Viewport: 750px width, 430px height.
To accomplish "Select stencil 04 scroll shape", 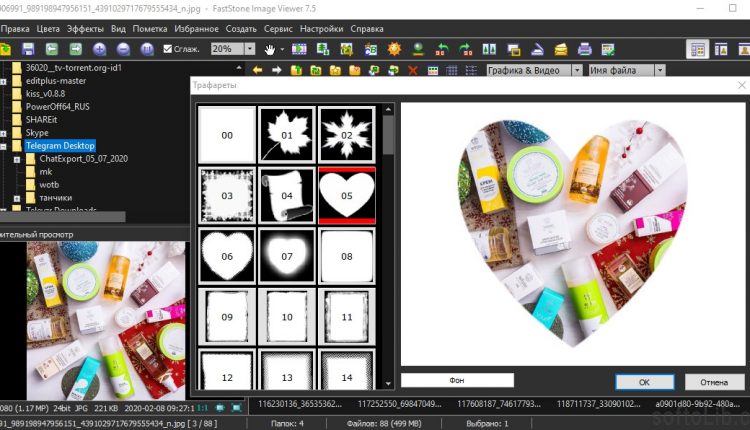I will pyautogui.click(x=287, y=195).
